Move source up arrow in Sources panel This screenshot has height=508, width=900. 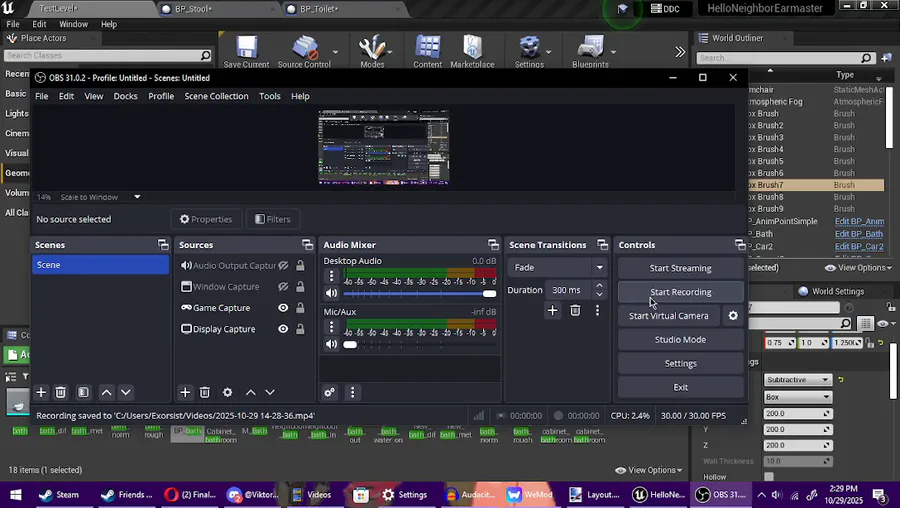250,392
